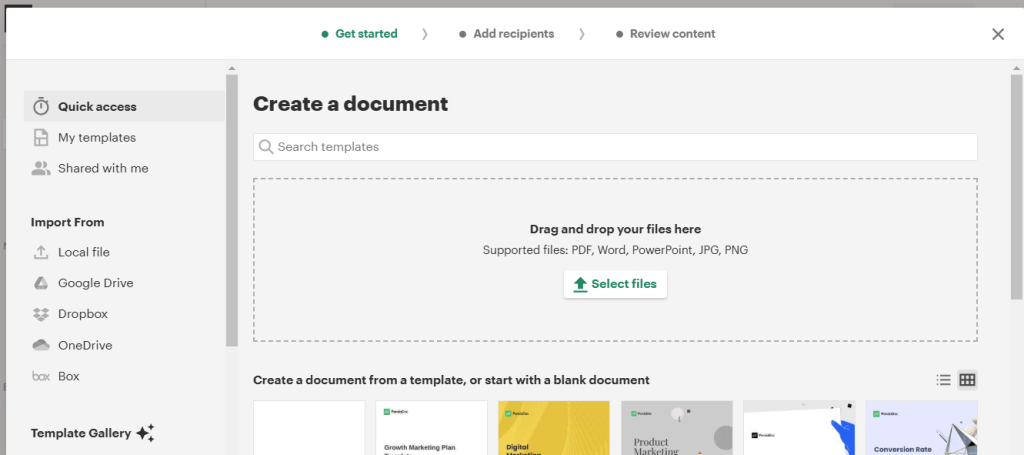
Task: Click the Quick access stopwatch icon
Action: tap(41, 106)
